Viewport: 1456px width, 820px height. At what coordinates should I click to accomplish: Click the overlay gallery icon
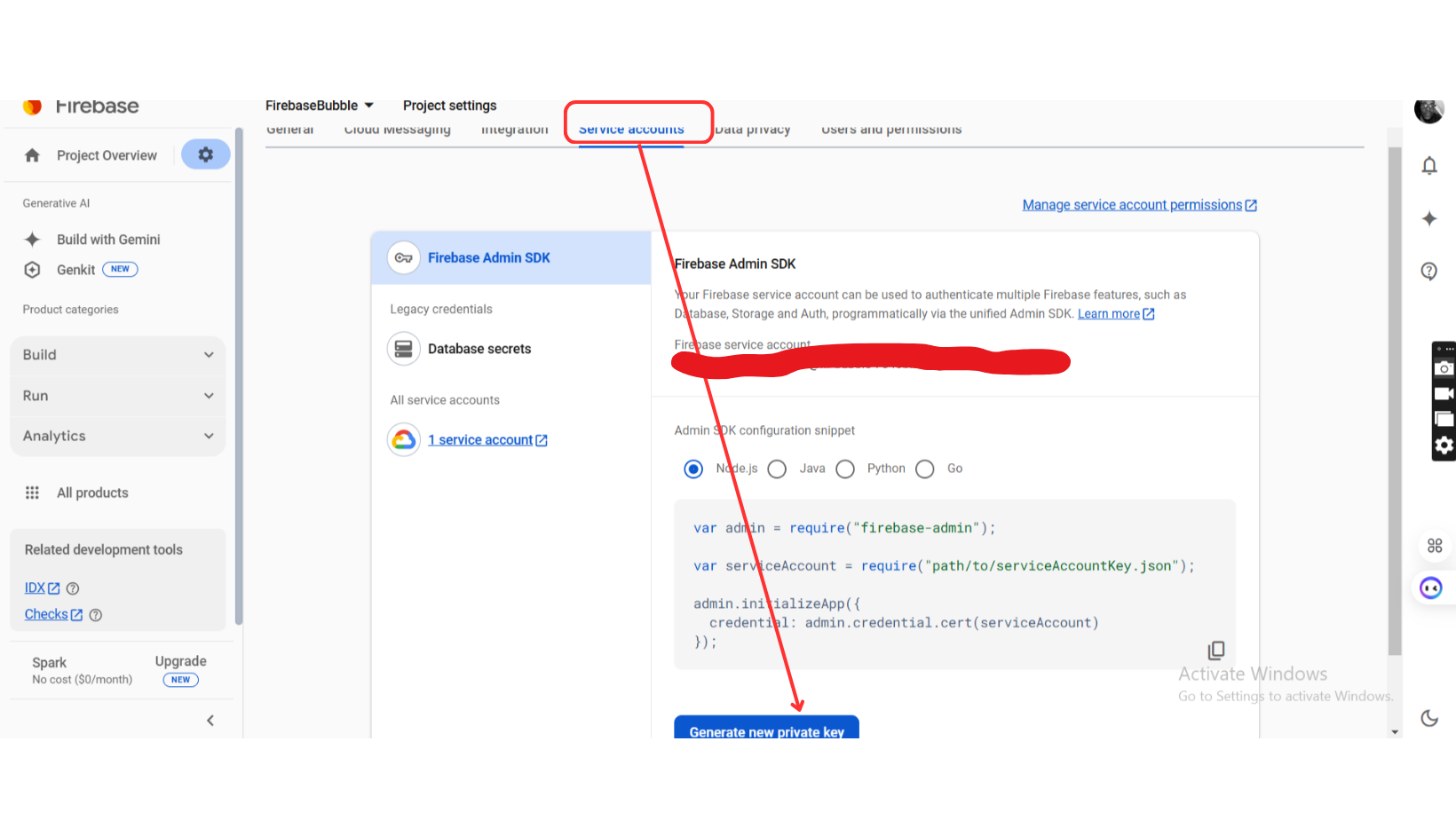1444,419
